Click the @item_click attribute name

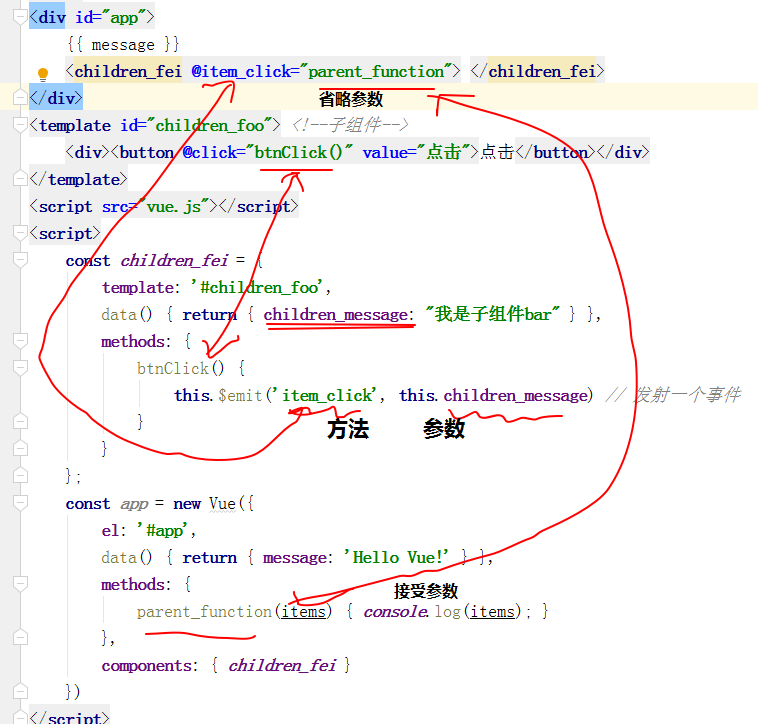(241, 72)
